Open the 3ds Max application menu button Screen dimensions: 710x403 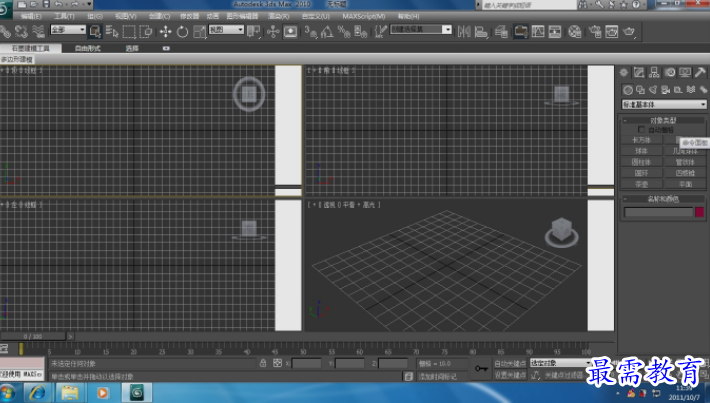coord(5,8)
